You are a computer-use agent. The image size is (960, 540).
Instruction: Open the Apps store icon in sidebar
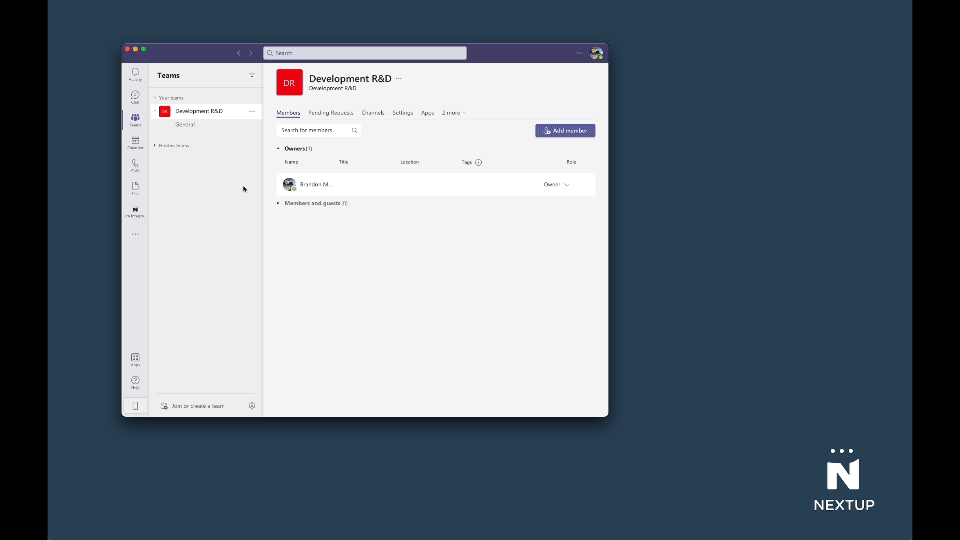coord(135,359)
